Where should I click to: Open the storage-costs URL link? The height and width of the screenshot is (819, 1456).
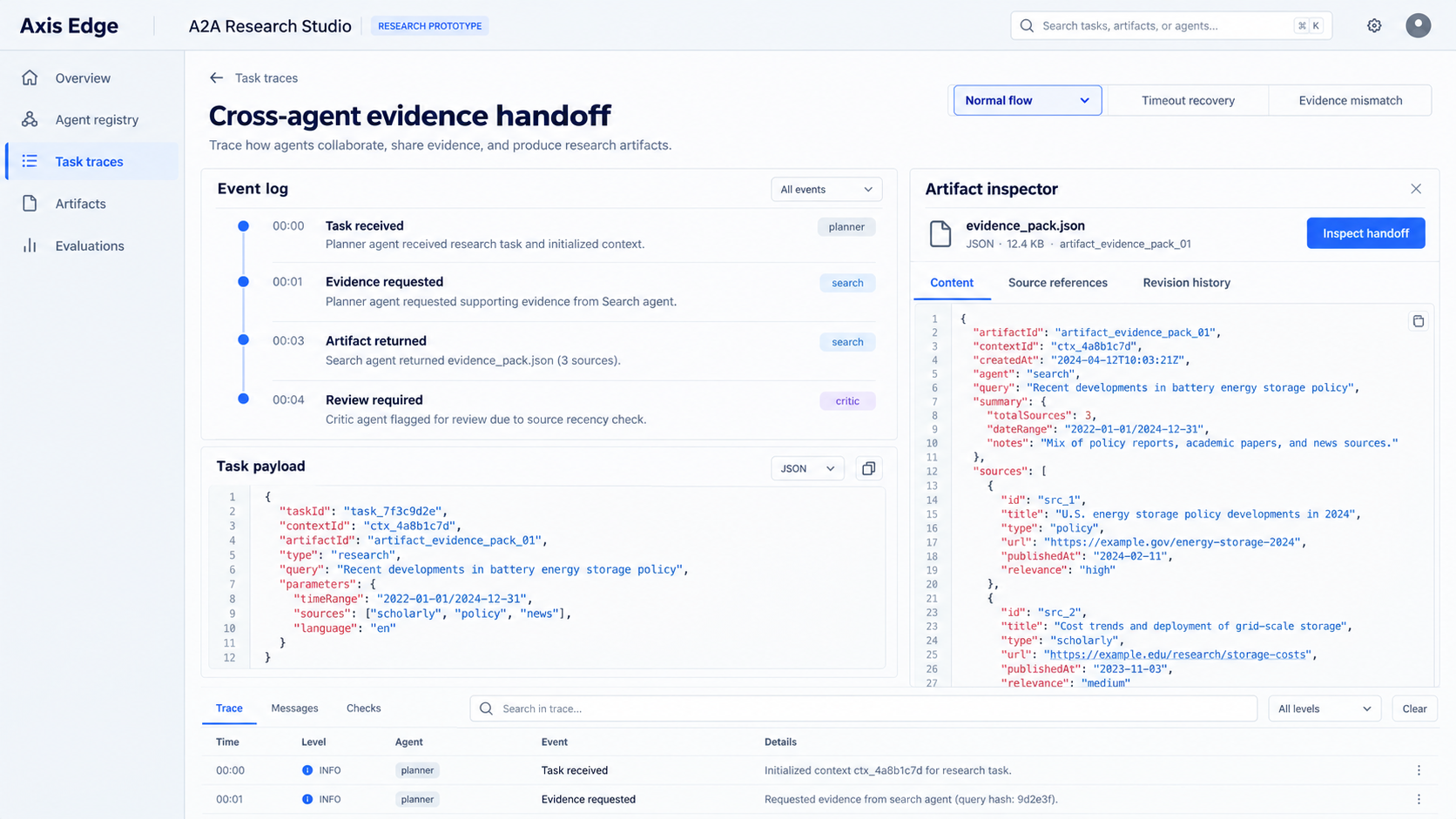click(1179, 655)
